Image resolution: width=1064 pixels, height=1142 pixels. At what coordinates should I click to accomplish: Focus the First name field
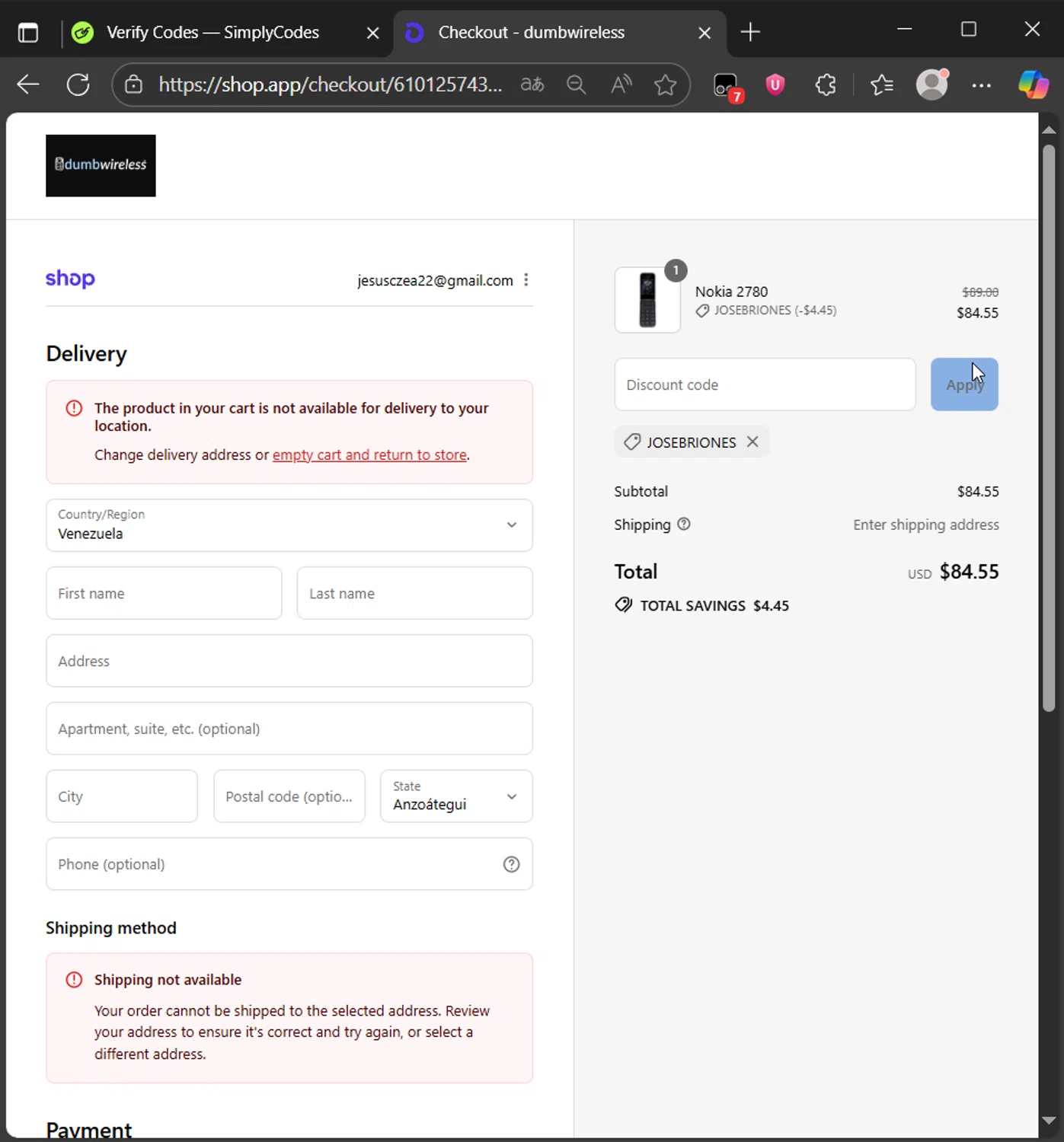click(164, 593)
